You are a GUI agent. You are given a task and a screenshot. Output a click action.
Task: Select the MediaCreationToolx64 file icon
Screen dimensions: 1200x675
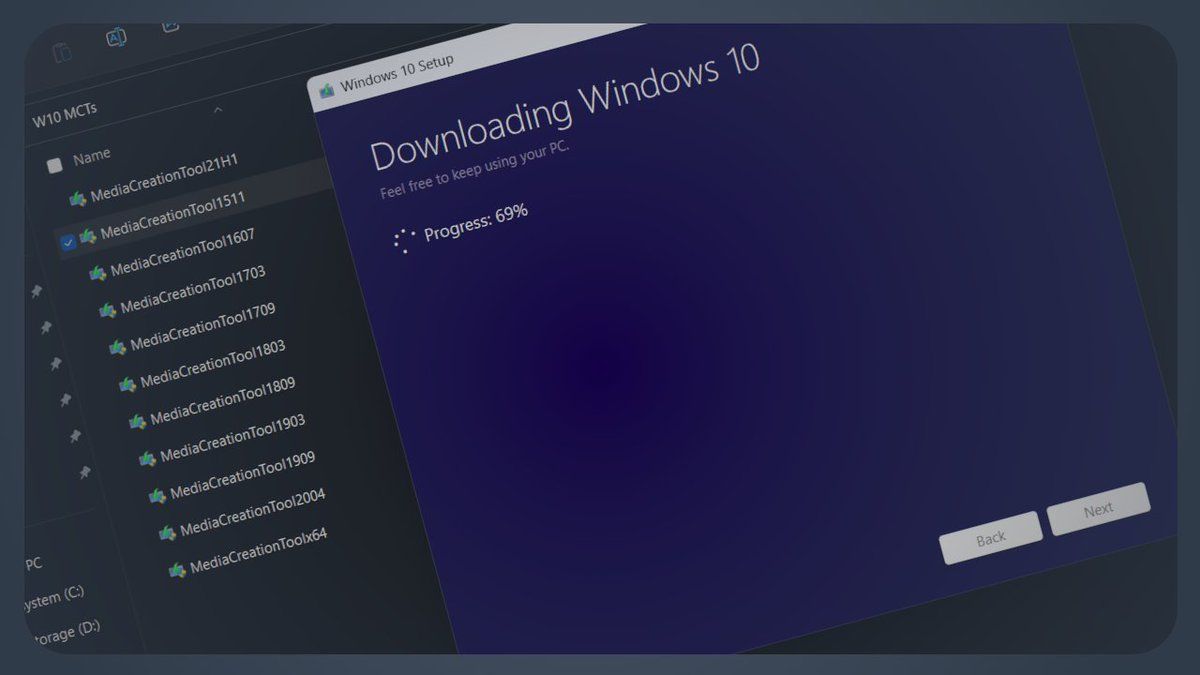pyautogui.click(x=177, y=569)
